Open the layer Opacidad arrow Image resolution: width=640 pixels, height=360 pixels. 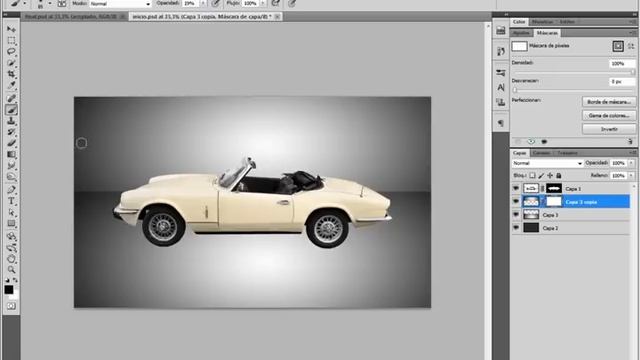point(631,163)
